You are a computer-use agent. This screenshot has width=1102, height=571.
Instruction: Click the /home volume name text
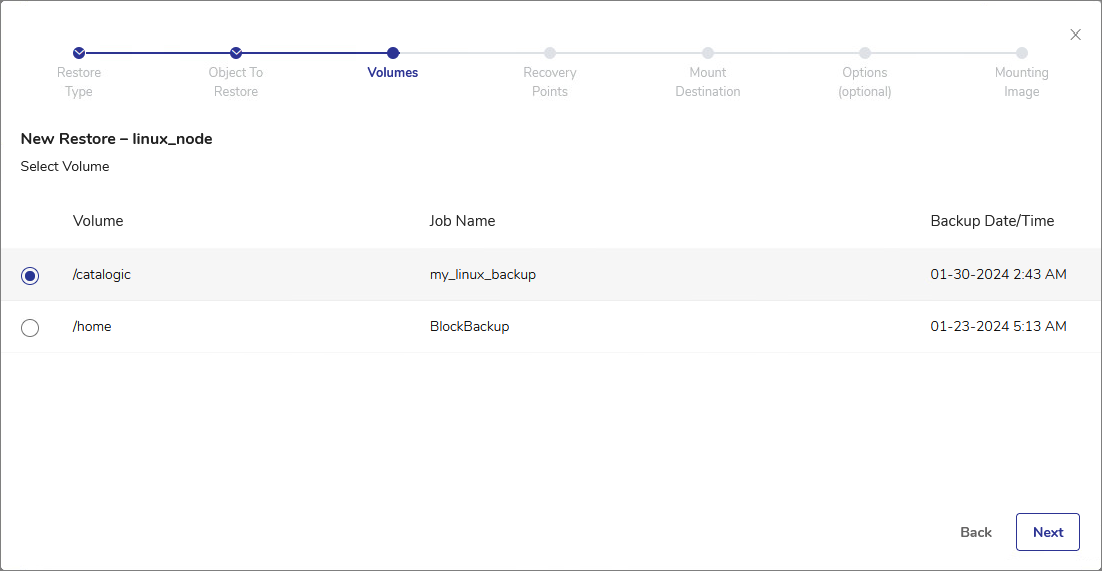(x=92, y=326)
